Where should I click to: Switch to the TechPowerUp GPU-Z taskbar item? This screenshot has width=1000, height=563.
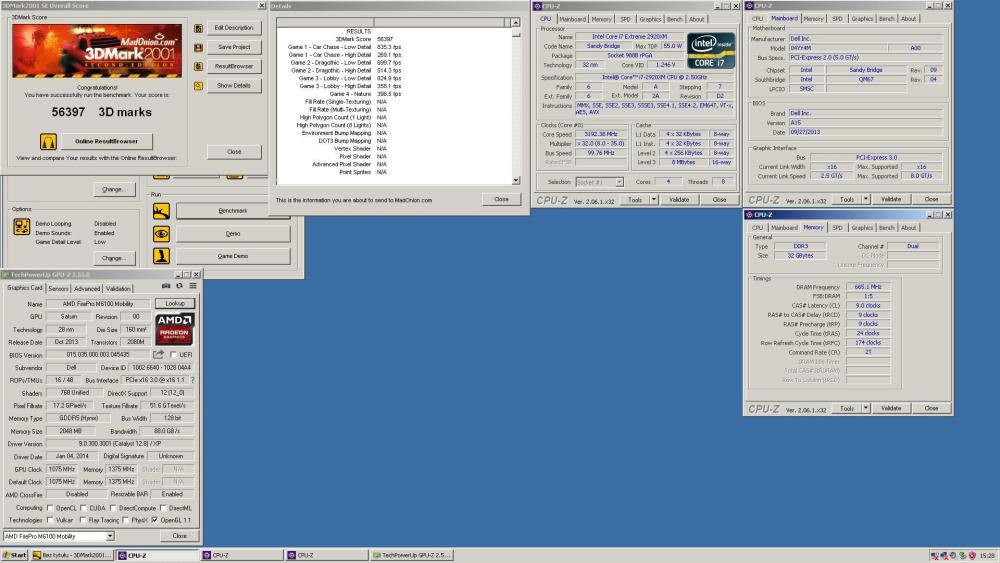coord(412,555)
